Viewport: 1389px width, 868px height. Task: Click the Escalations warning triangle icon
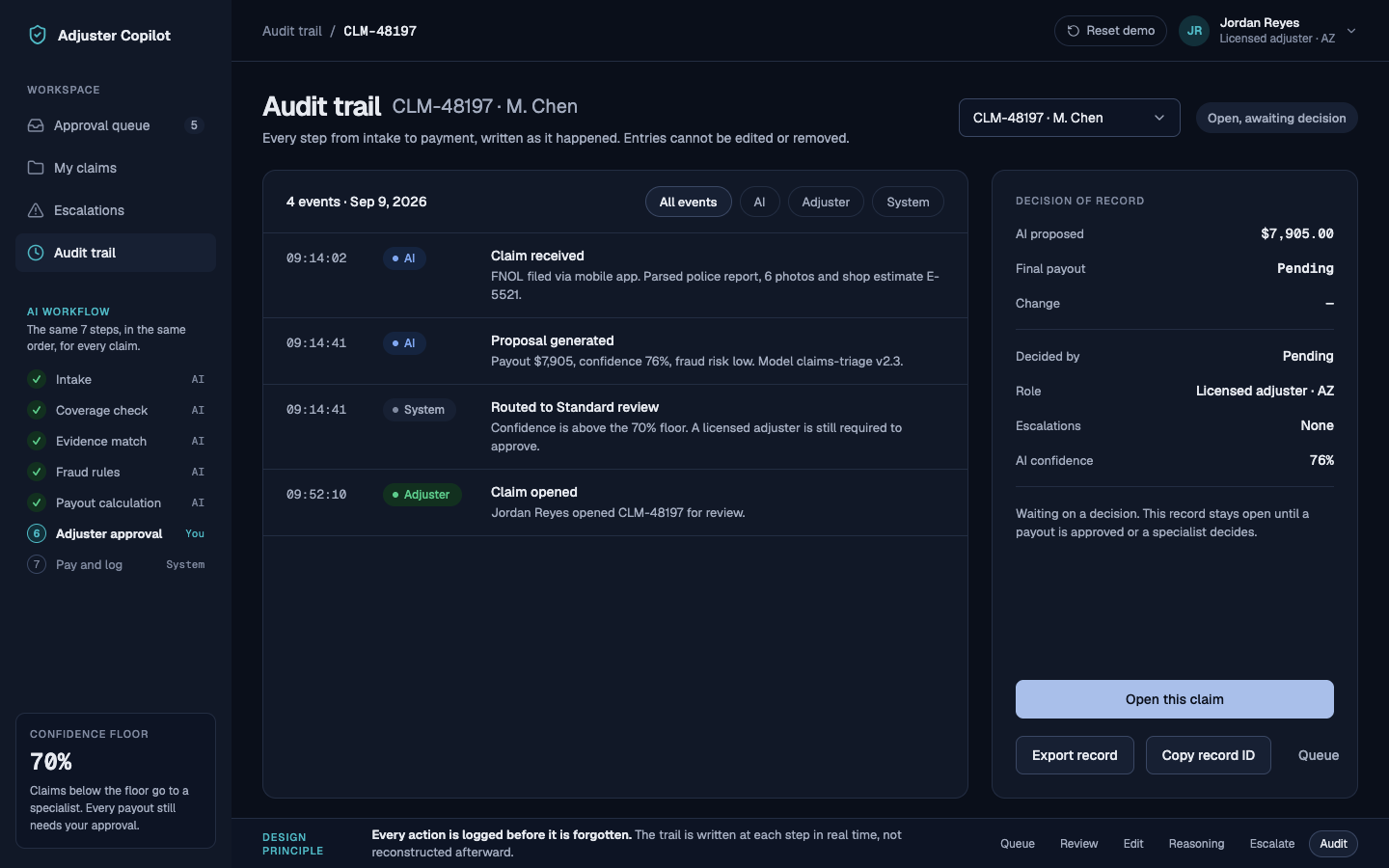tap(36, 210)
